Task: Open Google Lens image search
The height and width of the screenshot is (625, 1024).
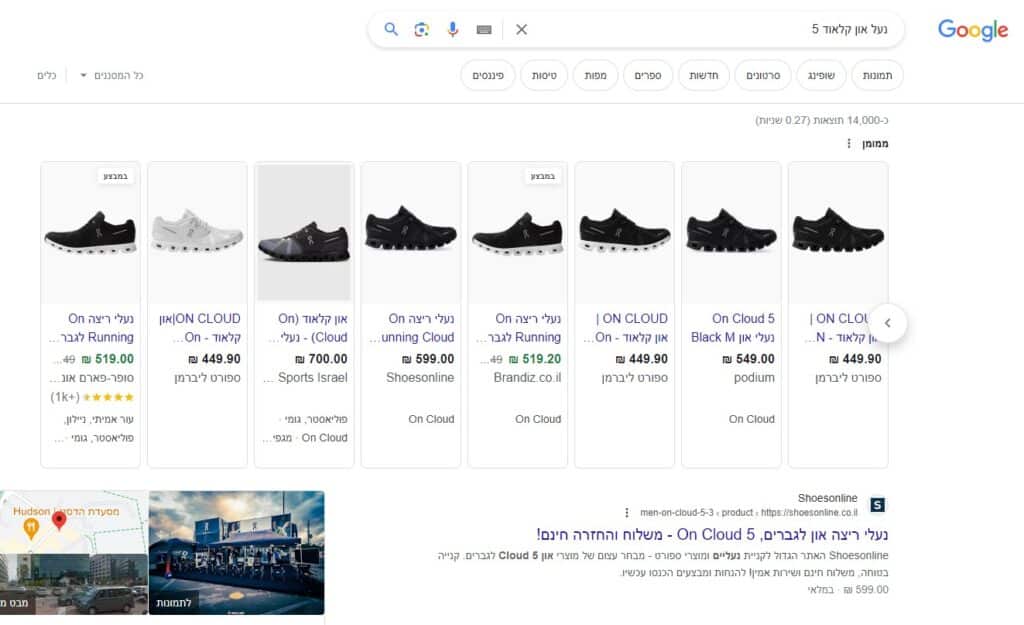Action: (422, 29)
